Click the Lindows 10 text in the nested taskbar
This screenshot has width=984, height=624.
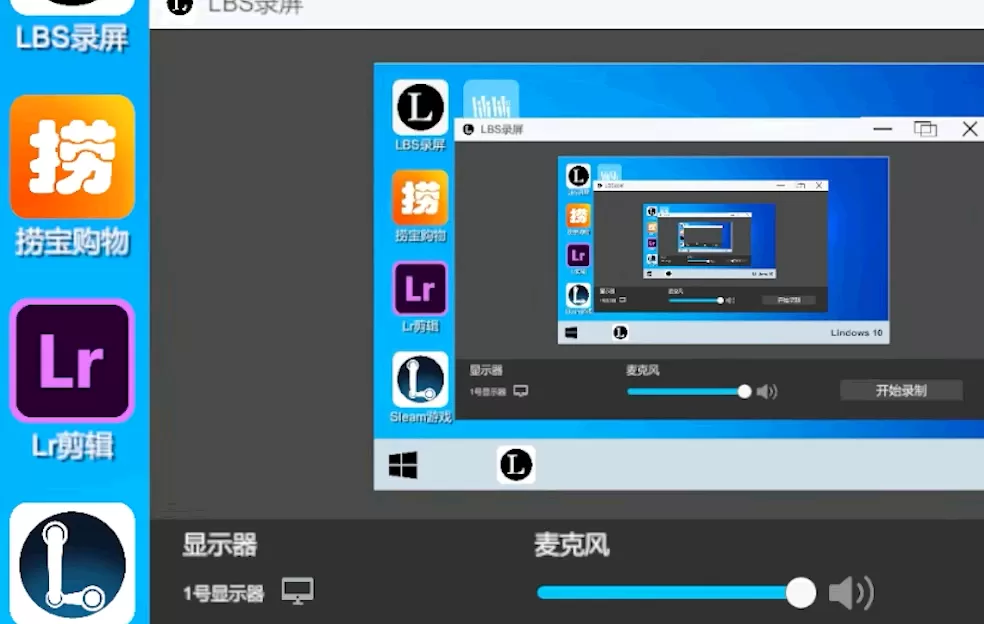[857, 333]
